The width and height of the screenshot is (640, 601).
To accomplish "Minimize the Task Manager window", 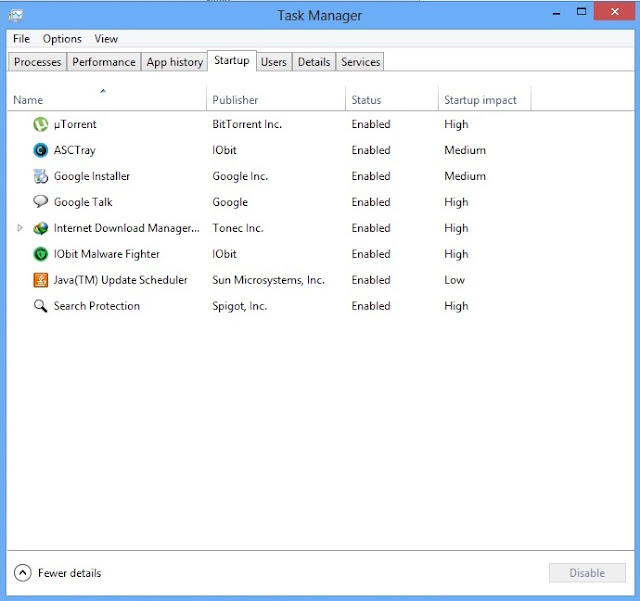I will [556, 13].
